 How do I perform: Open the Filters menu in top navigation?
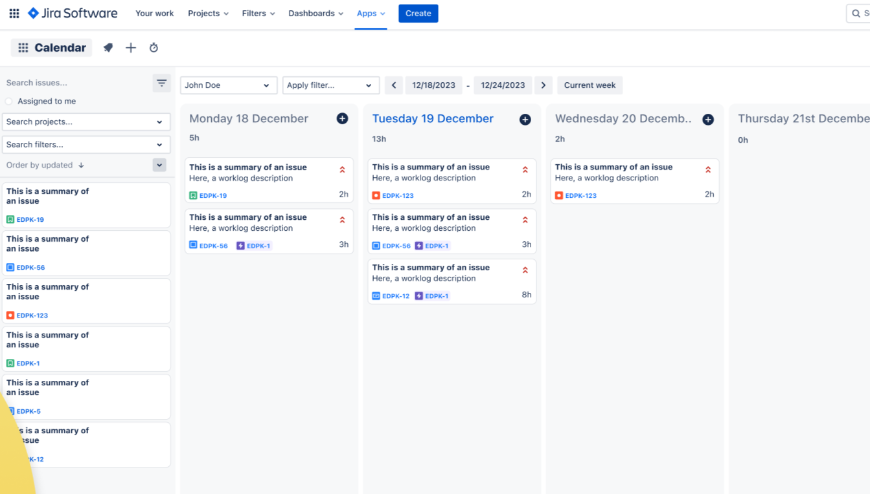pos(259,14)
